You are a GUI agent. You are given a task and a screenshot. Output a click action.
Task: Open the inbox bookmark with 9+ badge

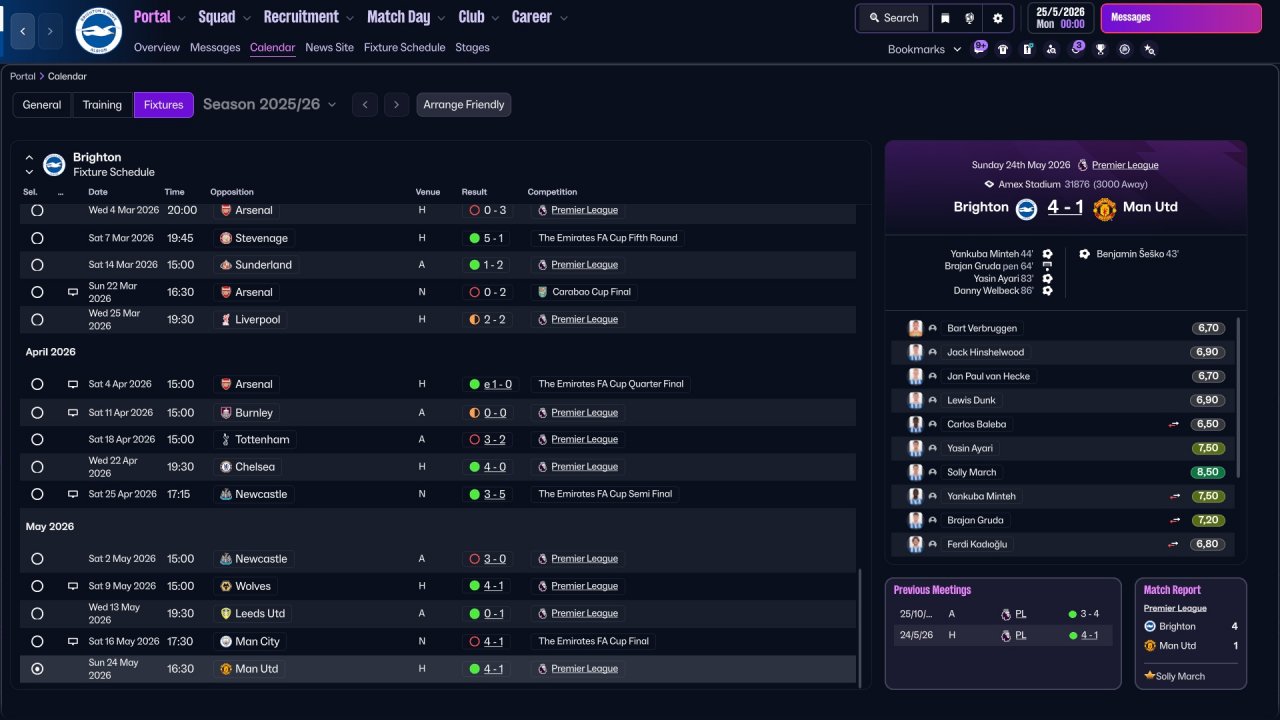[x=979, y=48]
